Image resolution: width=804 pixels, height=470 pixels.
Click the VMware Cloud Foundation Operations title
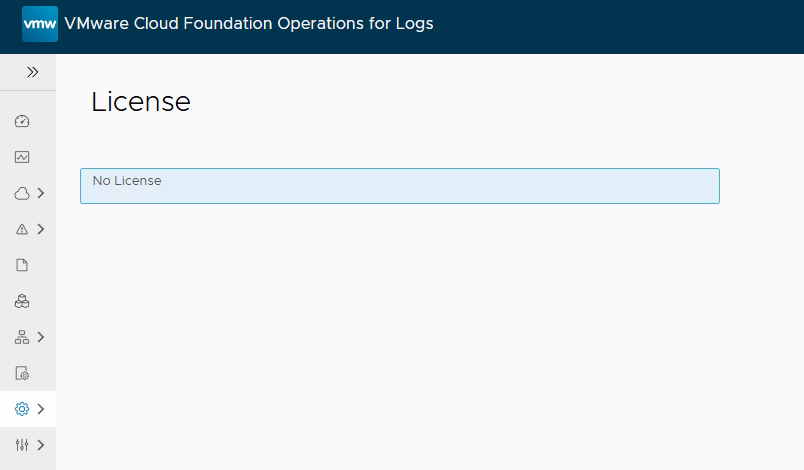pos(249,23)
